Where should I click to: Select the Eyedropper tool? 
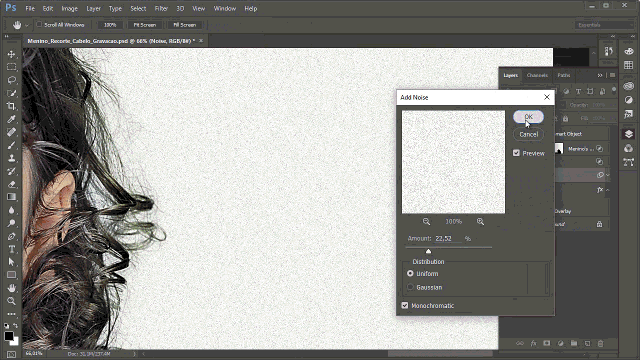click(11, 119)
